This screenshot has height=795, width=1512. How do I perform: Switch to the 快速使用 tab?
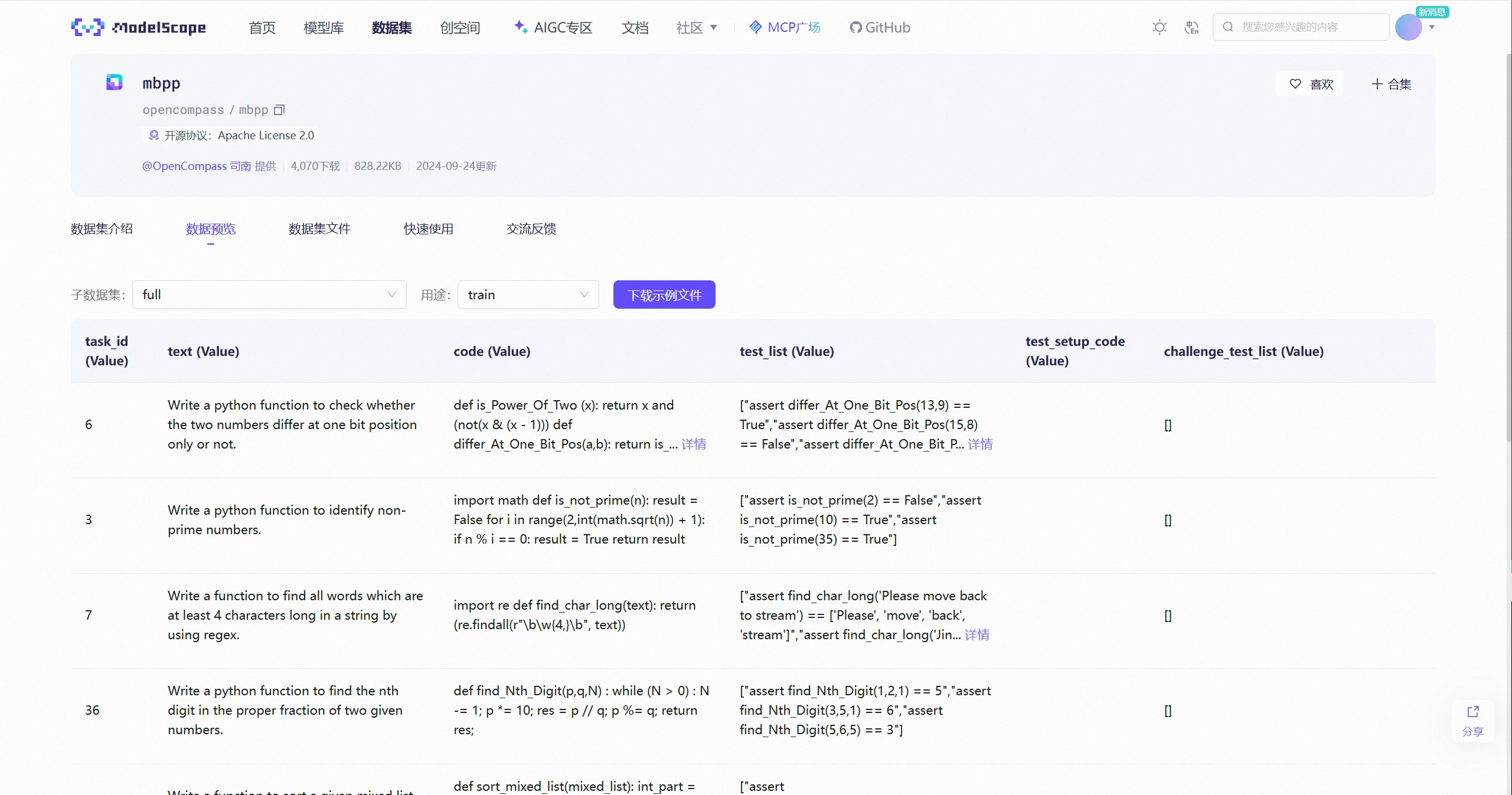click(x=429, y=228)
